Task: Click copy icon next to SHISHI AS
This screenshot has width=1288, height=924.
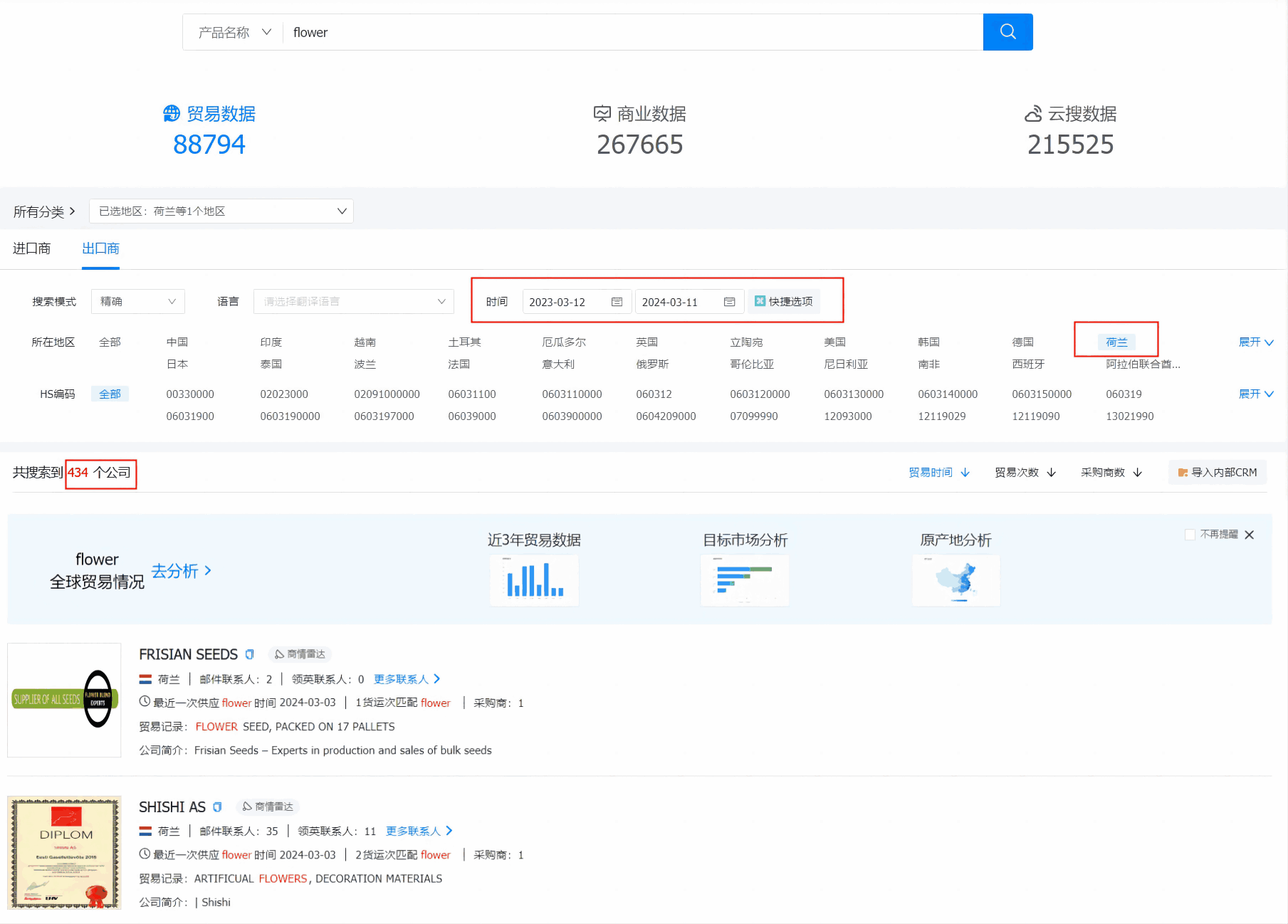Action: [217, 807]
